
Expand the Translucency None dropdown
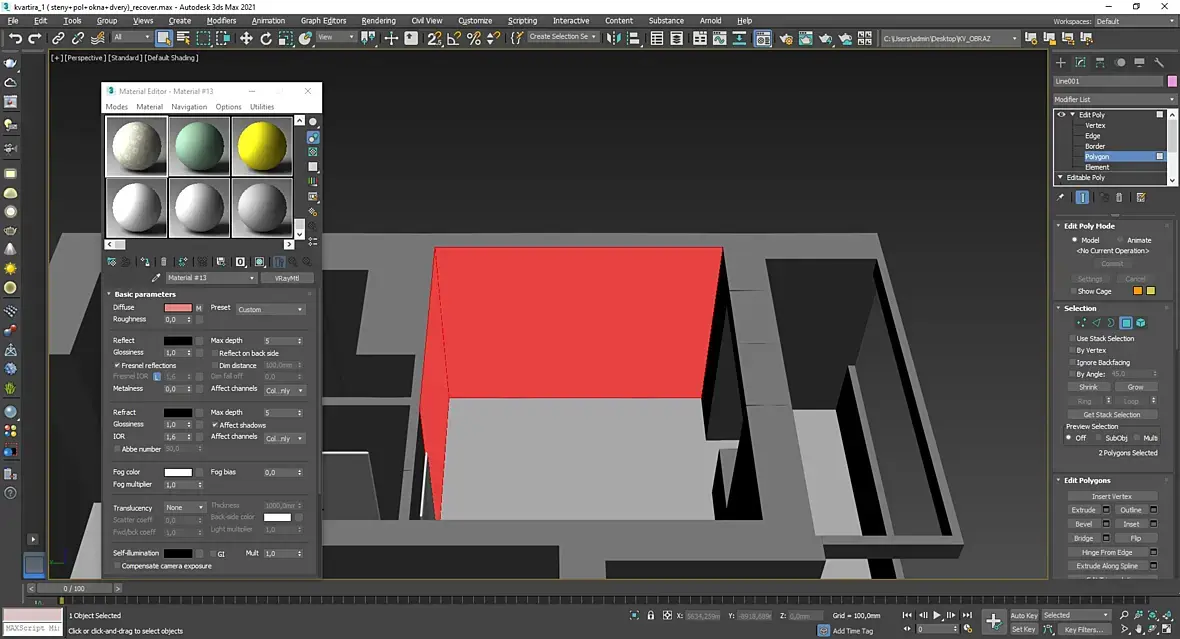[x=185, y=508]
